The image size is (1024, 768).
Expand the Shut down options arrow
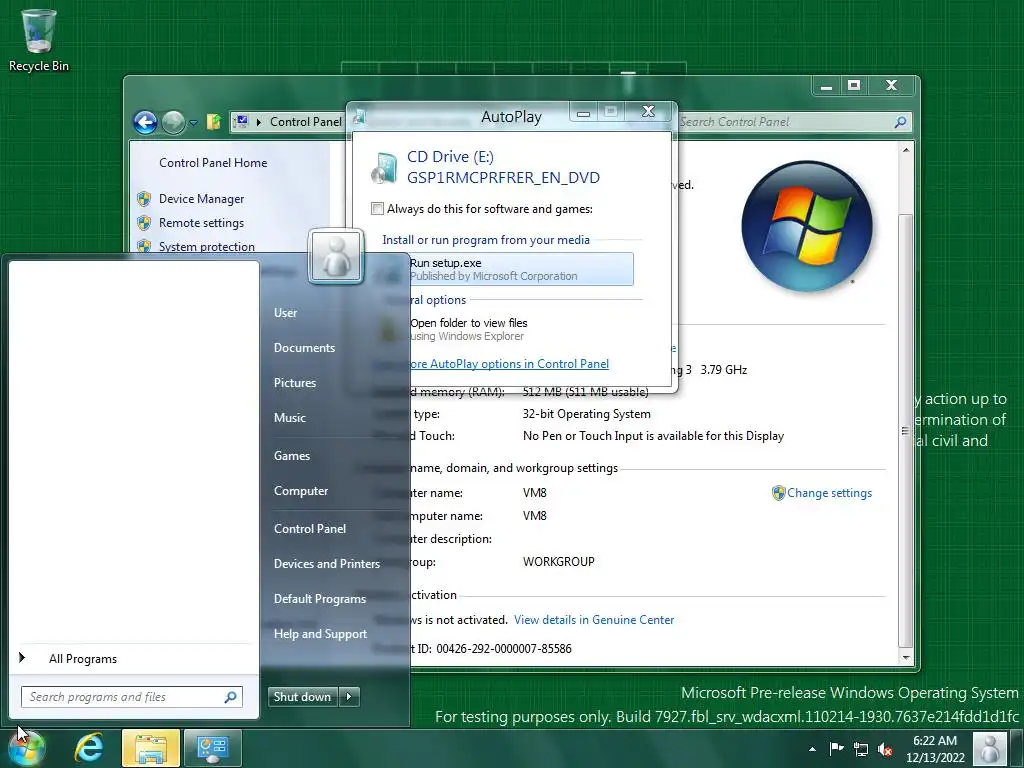coord(349,697)
